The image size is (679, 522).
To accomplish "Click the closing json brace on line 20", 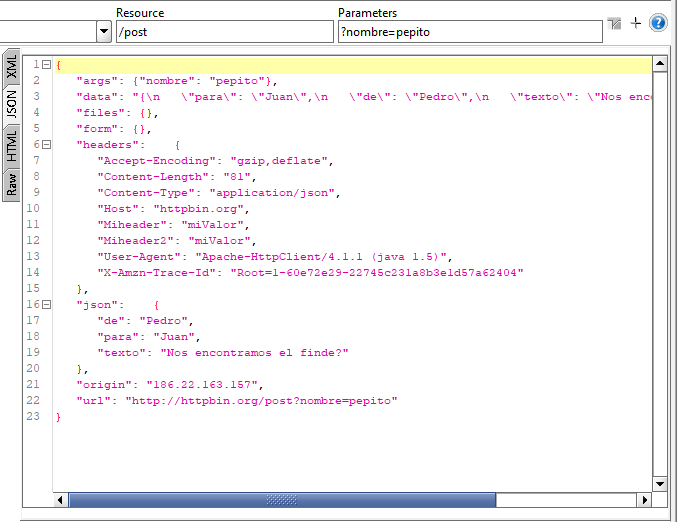I will pyautogui.click(x=82, y=369).
